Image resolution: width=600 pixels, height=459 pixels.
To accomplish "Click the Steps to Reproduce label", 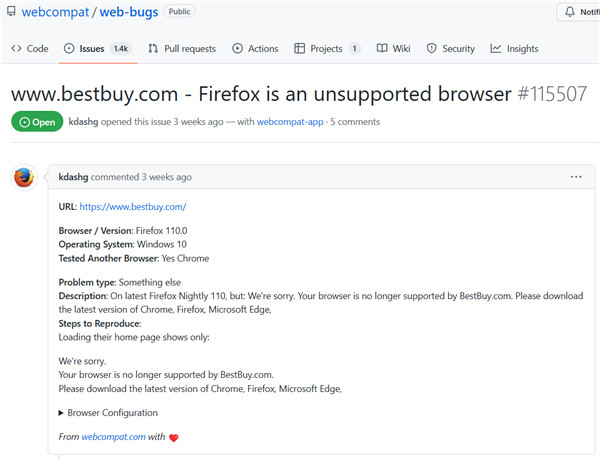I will (x=100, y=324).
